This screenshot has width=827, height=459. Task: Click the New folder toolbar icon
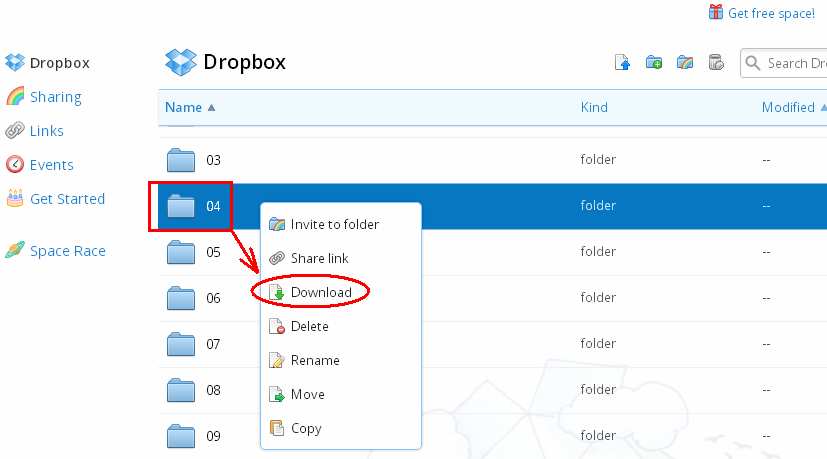coord(654,62)
